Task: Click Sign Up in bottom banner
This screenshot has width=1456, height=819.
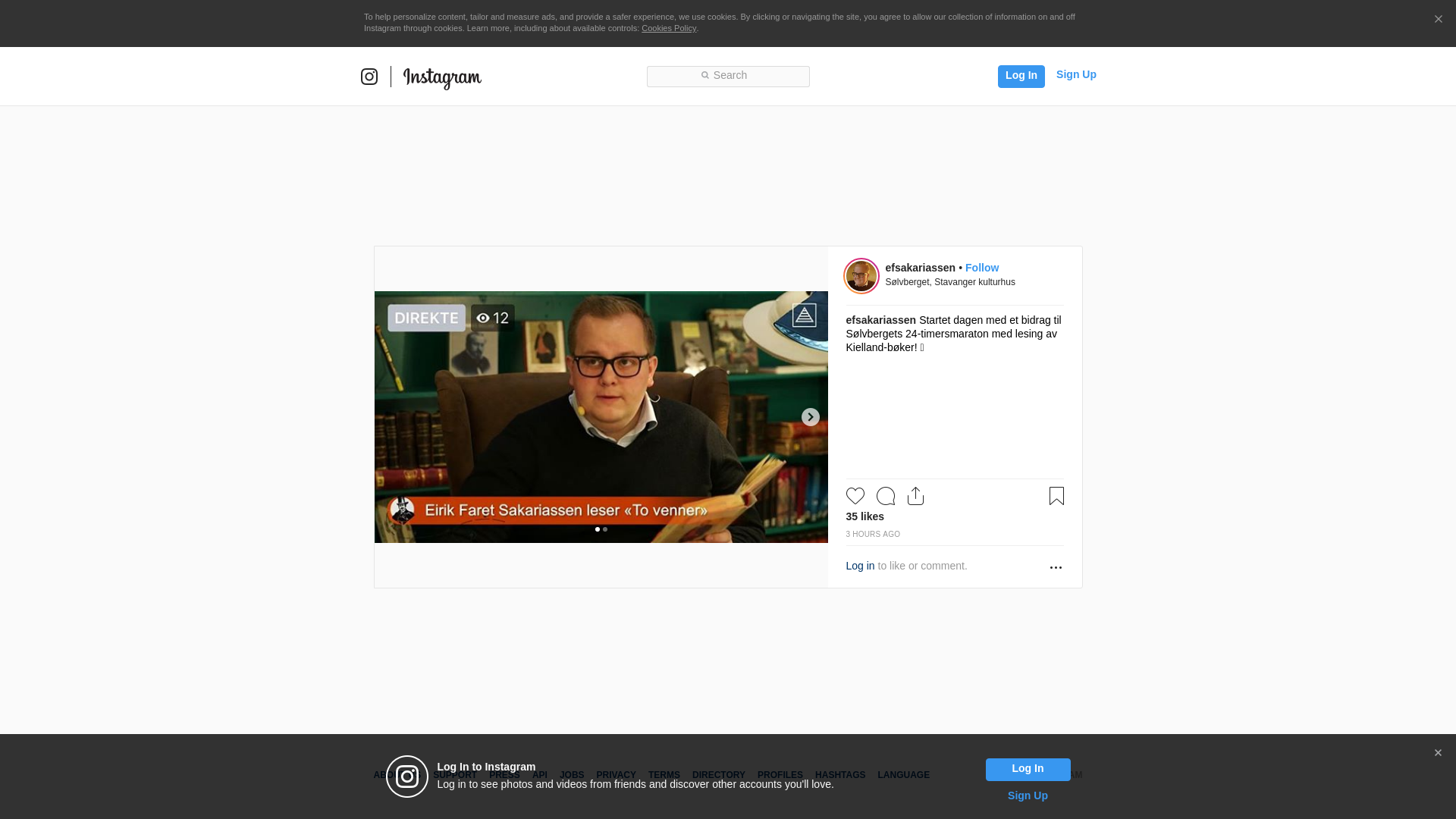Action: tap(1028, 795)
